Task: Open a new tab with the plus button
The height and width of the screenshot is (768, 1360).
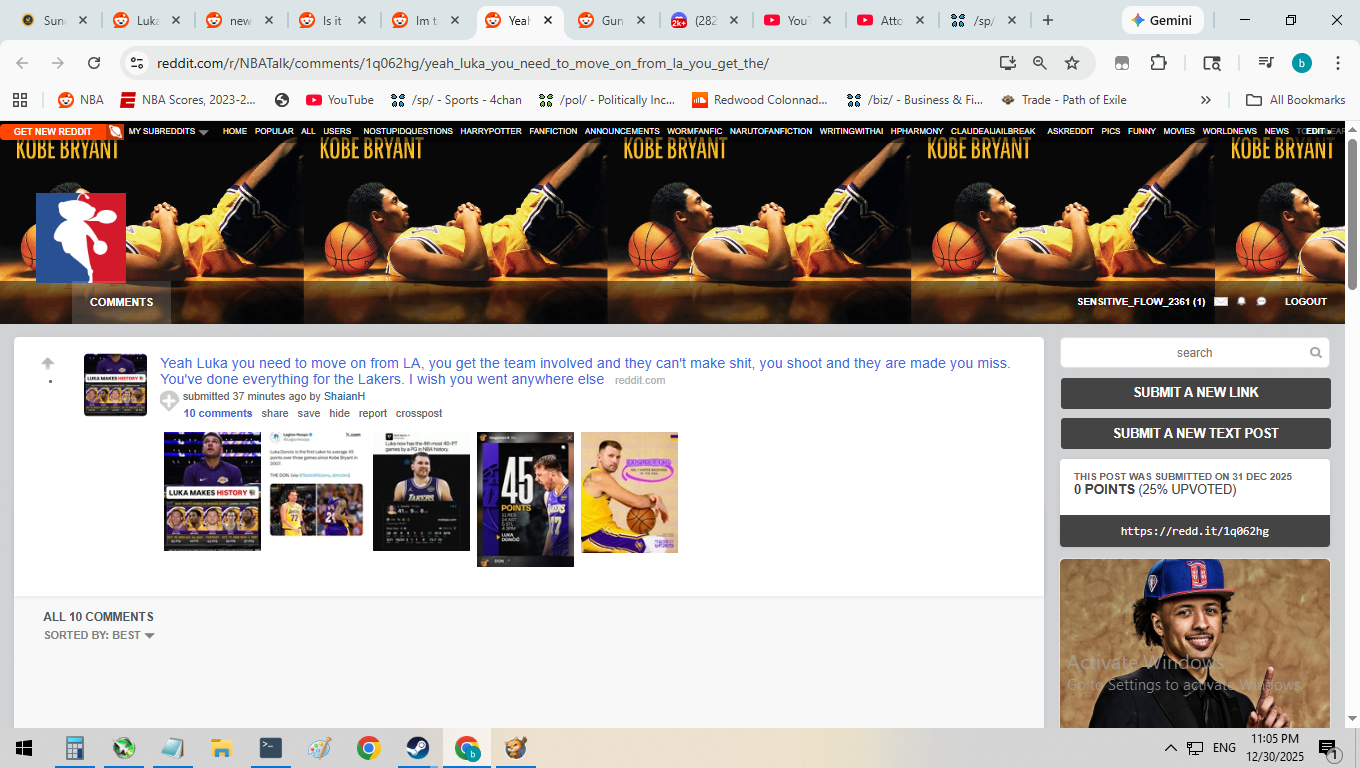Action: click(x=1047, y=20)
